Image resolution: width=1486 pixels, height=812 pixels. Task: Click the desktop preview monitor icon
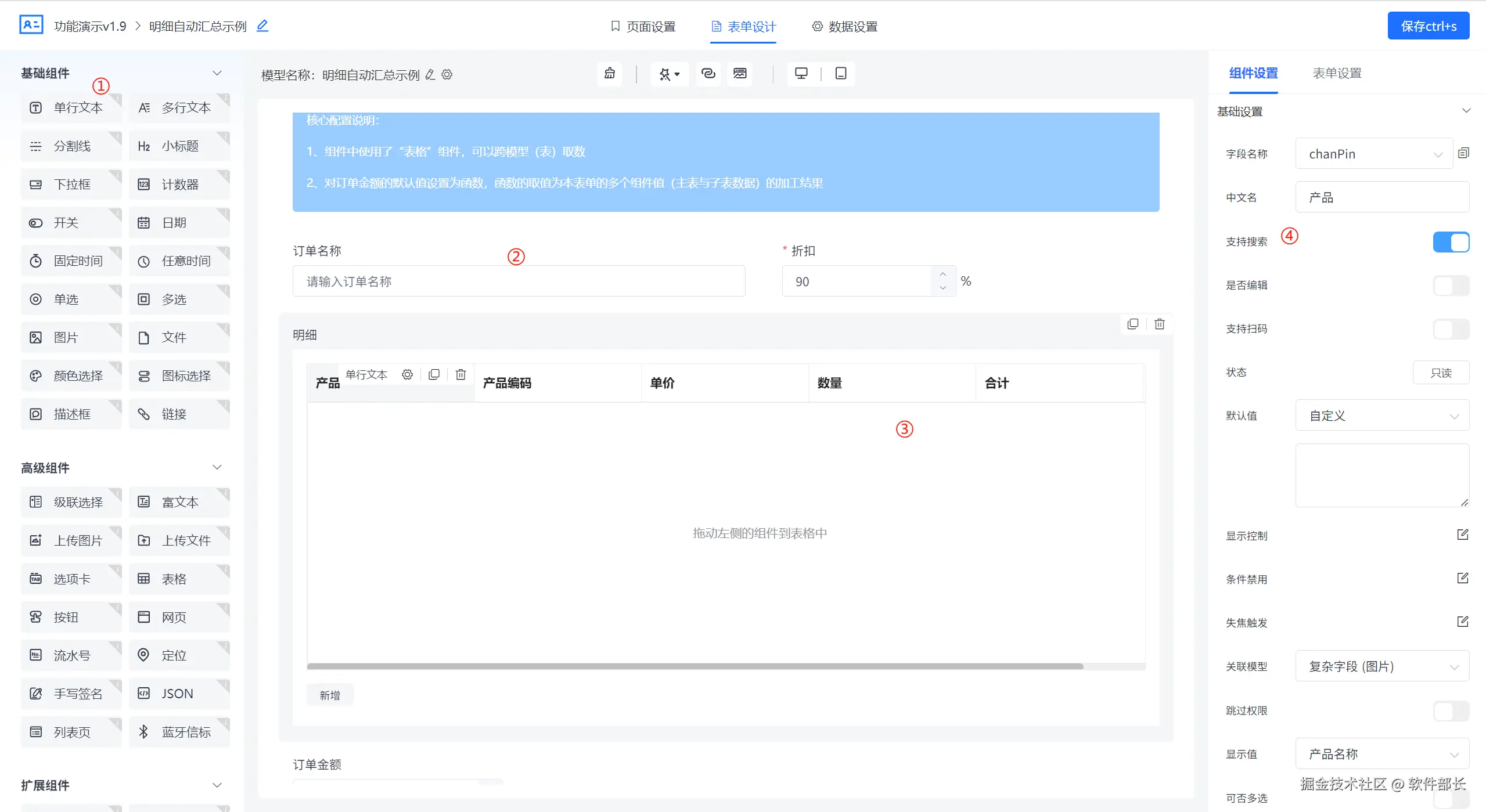pos(801,74)
